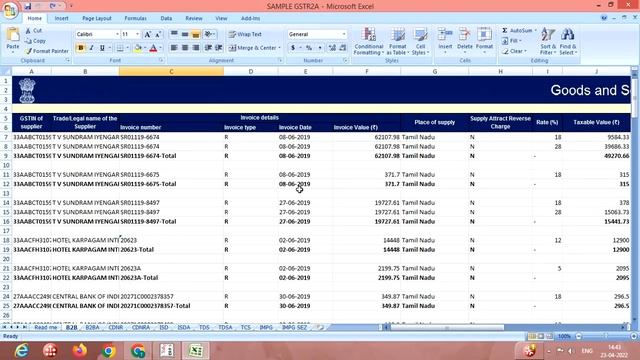Click the Select All corner button
The image size is (640, 360).
(6, 71)
